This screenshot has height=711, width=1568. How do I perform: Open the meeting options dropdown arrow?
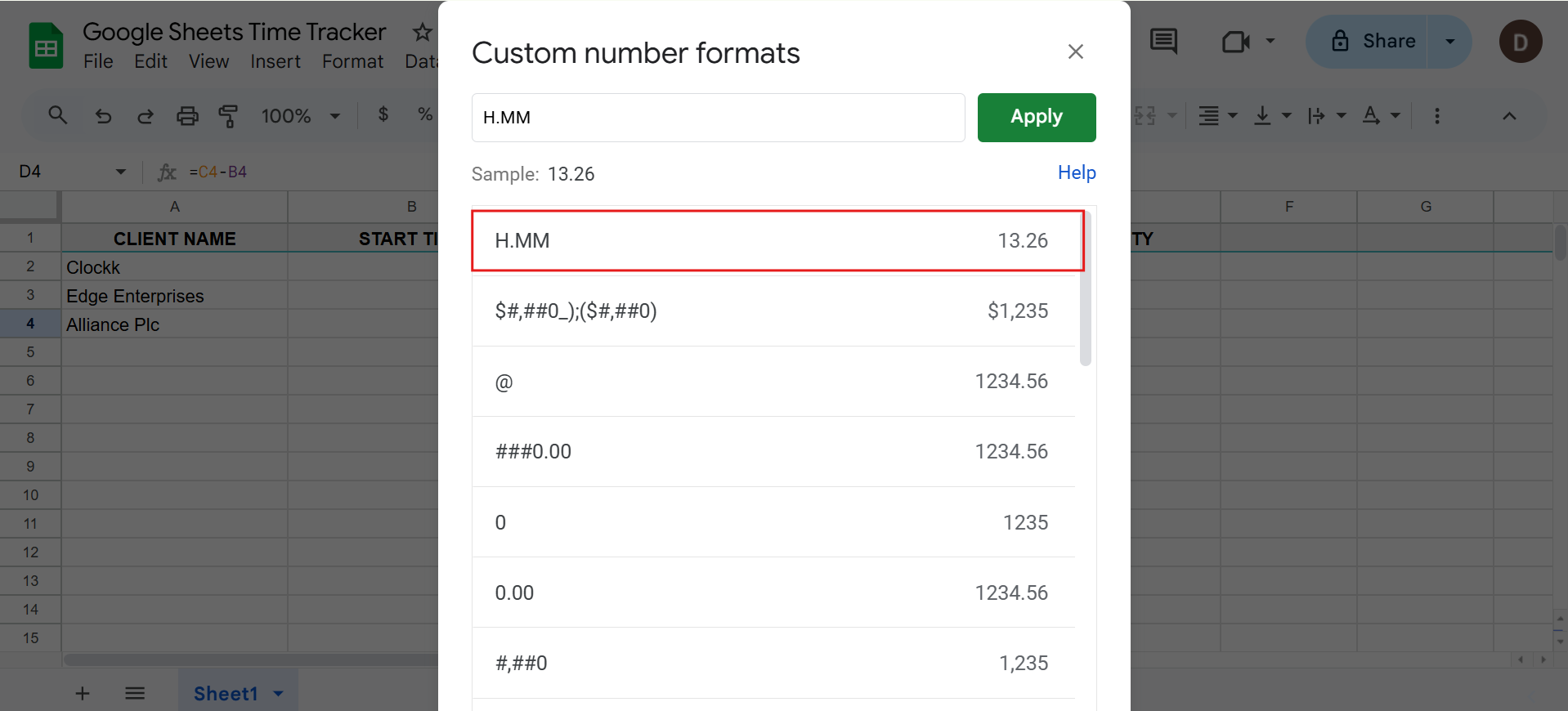point(1270,41)
